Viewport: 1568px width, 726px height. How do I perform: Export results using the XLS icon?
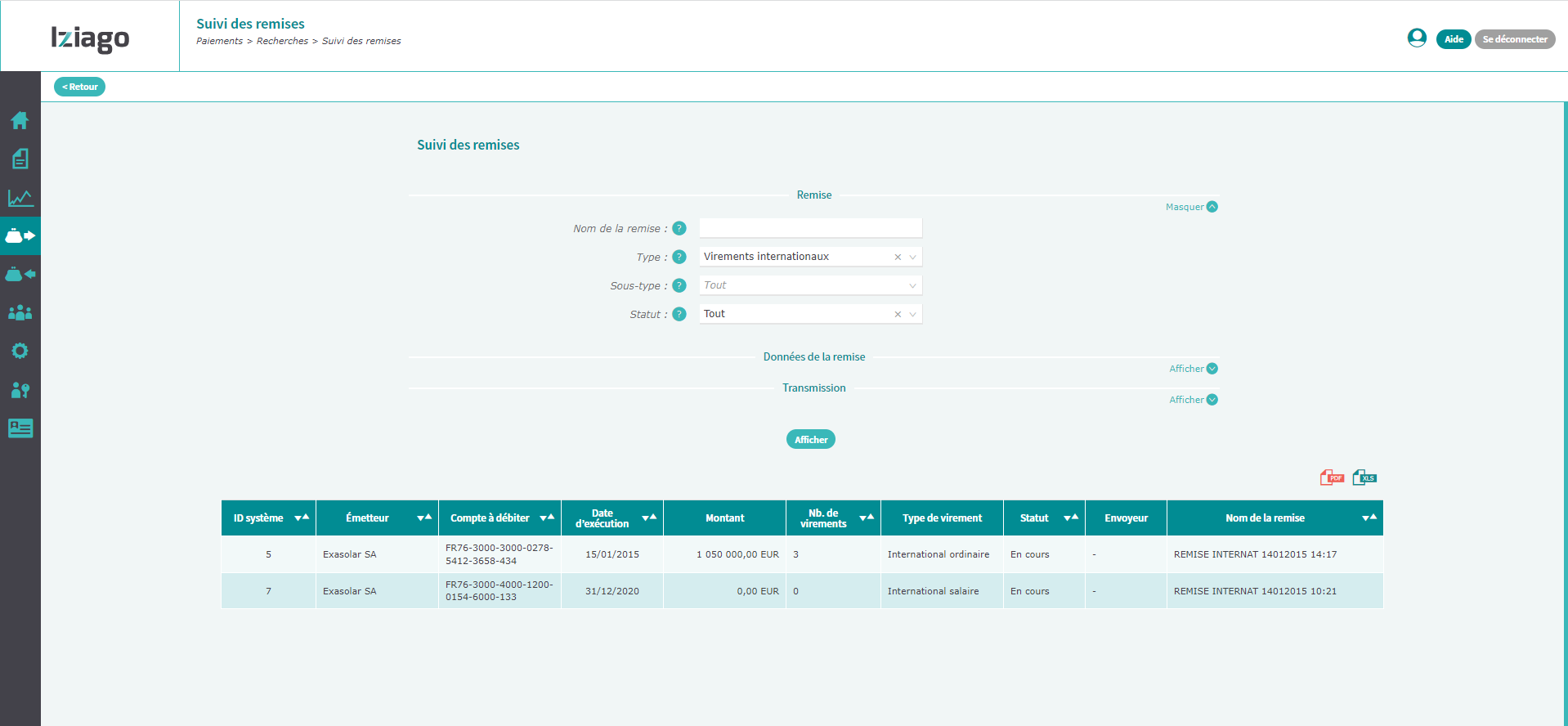tap(1364, 477)
